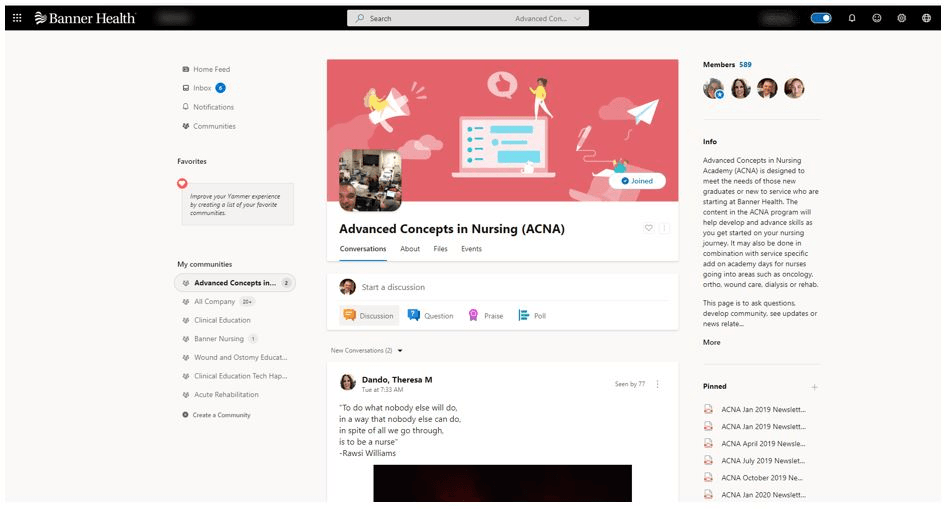Image resolution: width=948 pixels, height=509 pixels.
Task: Select Acute Rehabilitation community
Action: pyautogui.click(x=221, y=395)
